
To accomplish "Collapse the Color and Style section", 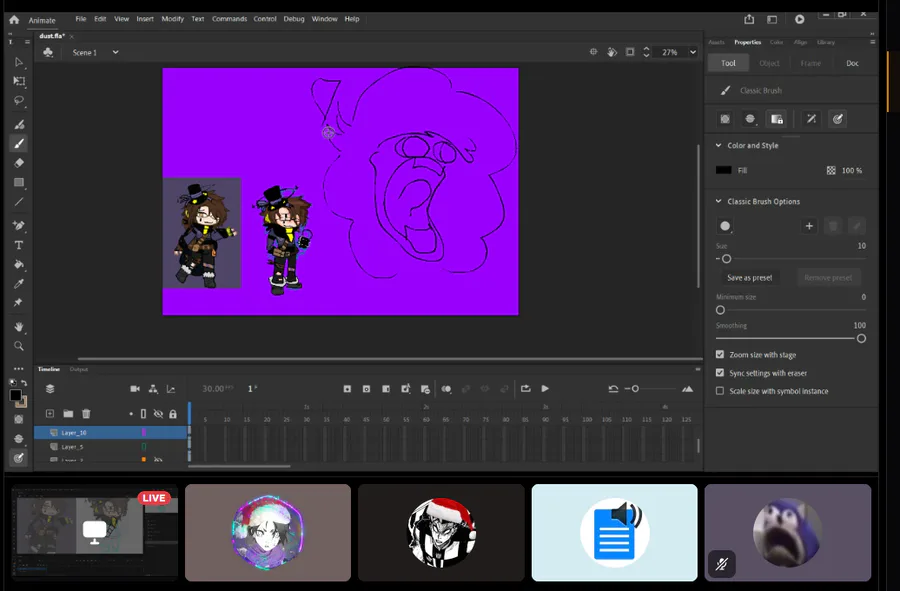I will (719, 146).
